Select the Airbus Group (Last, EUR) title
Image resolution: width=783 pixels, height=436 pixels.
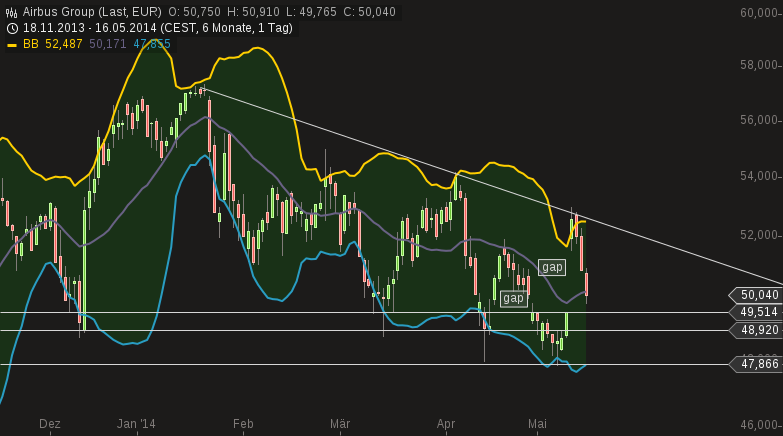tap(92, 12)
